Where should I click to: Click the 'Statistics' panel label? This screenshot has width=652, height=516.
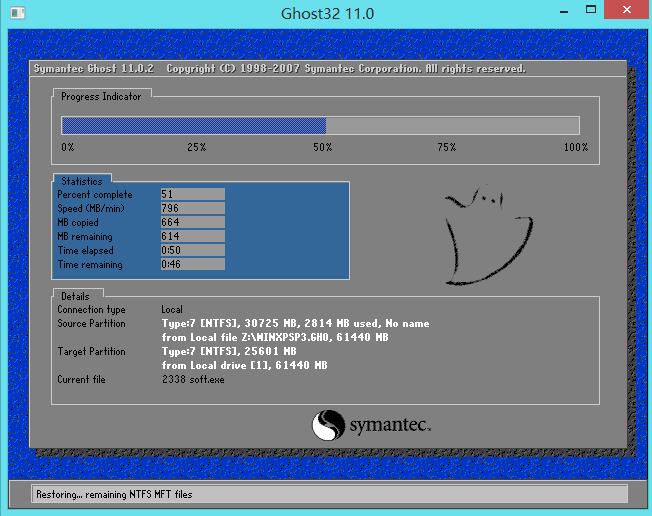pos(82,181)
